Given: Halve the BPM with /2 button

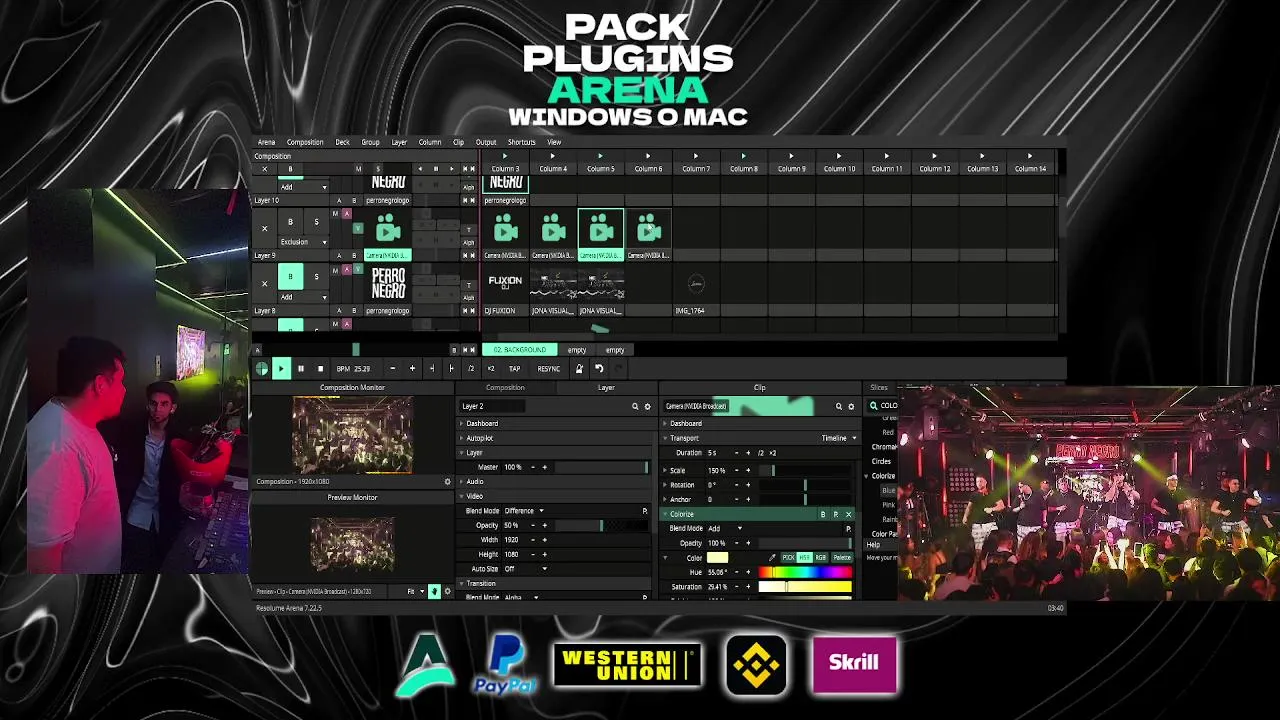Looking at the screenshot, I should (471, 368).
